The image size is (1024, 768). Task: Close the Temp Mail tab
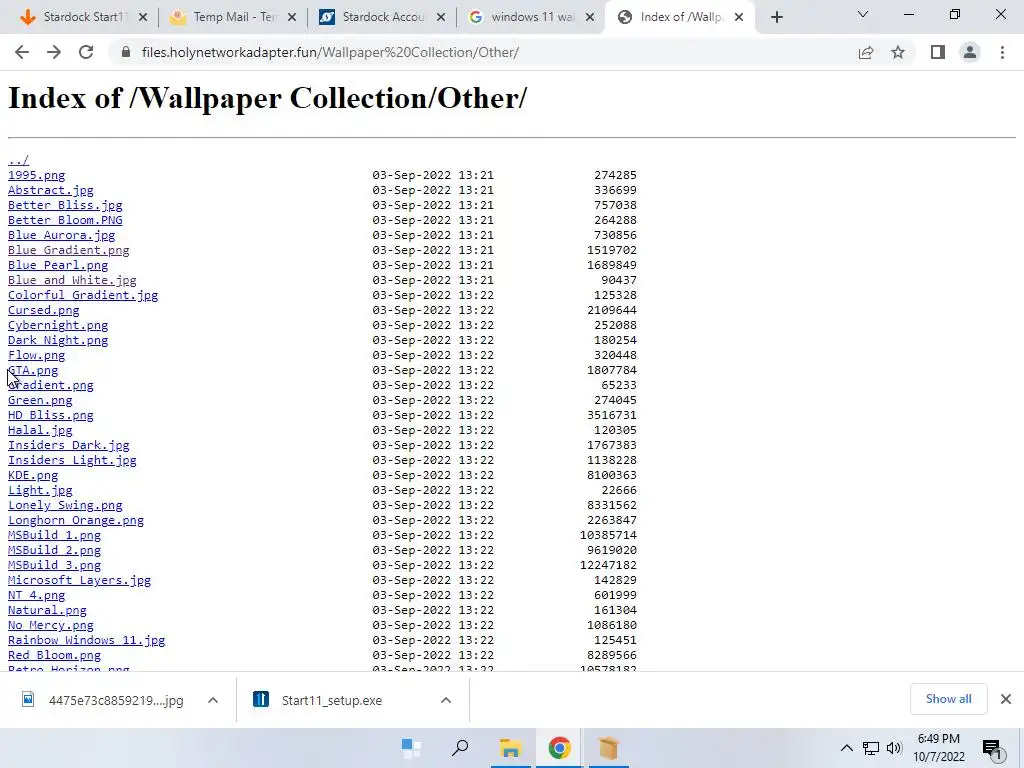pyautogui.click(x=292, y=18)
